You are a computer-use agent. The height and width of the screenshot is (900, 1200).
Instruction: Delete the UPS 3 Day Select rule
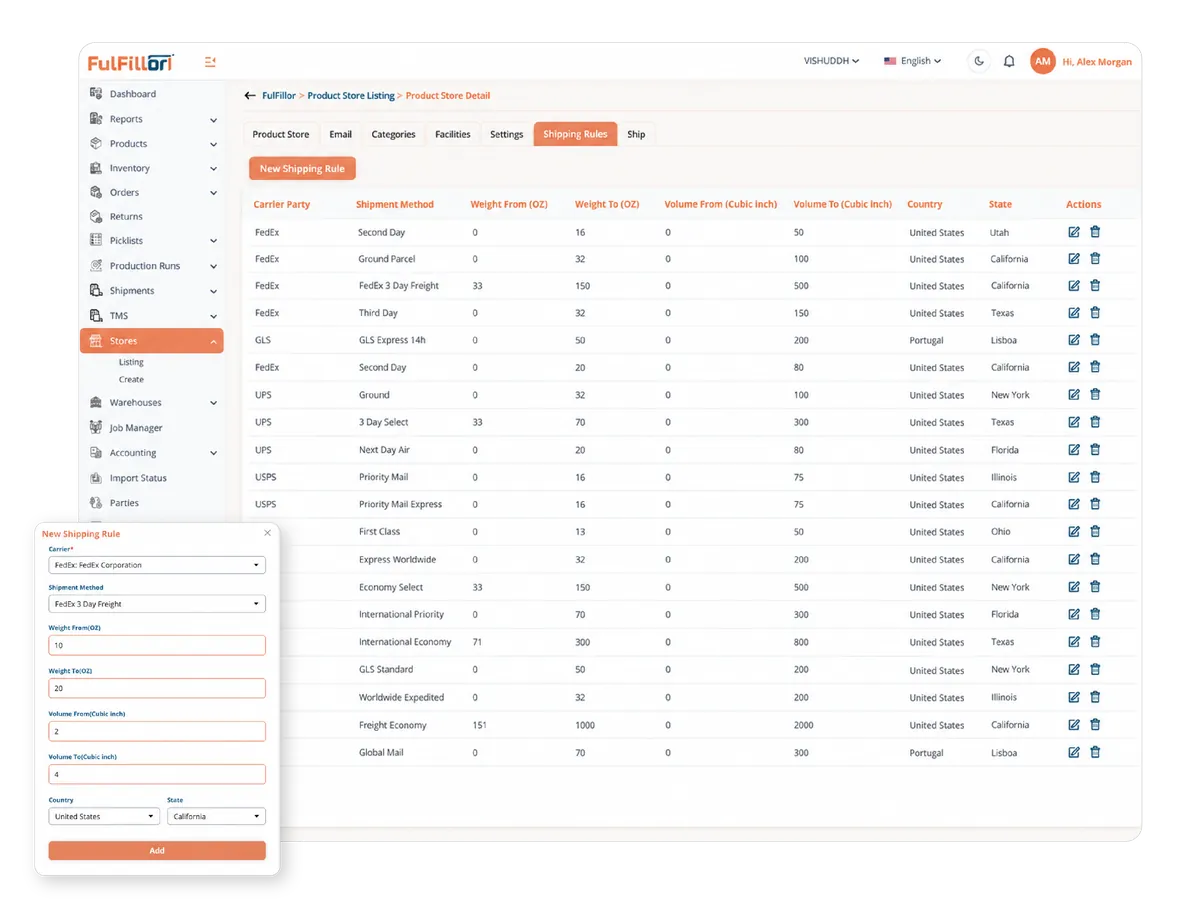point(1095,422)
